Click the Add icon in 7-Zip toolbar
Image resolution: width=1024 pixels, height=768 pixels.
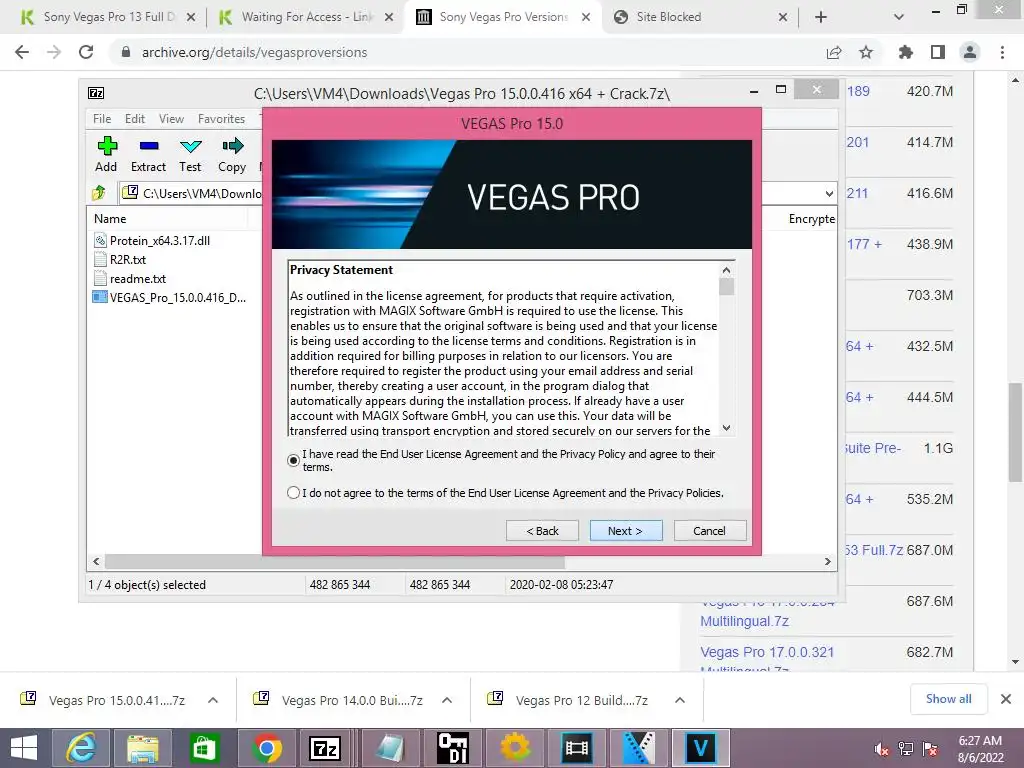[106, 146]
